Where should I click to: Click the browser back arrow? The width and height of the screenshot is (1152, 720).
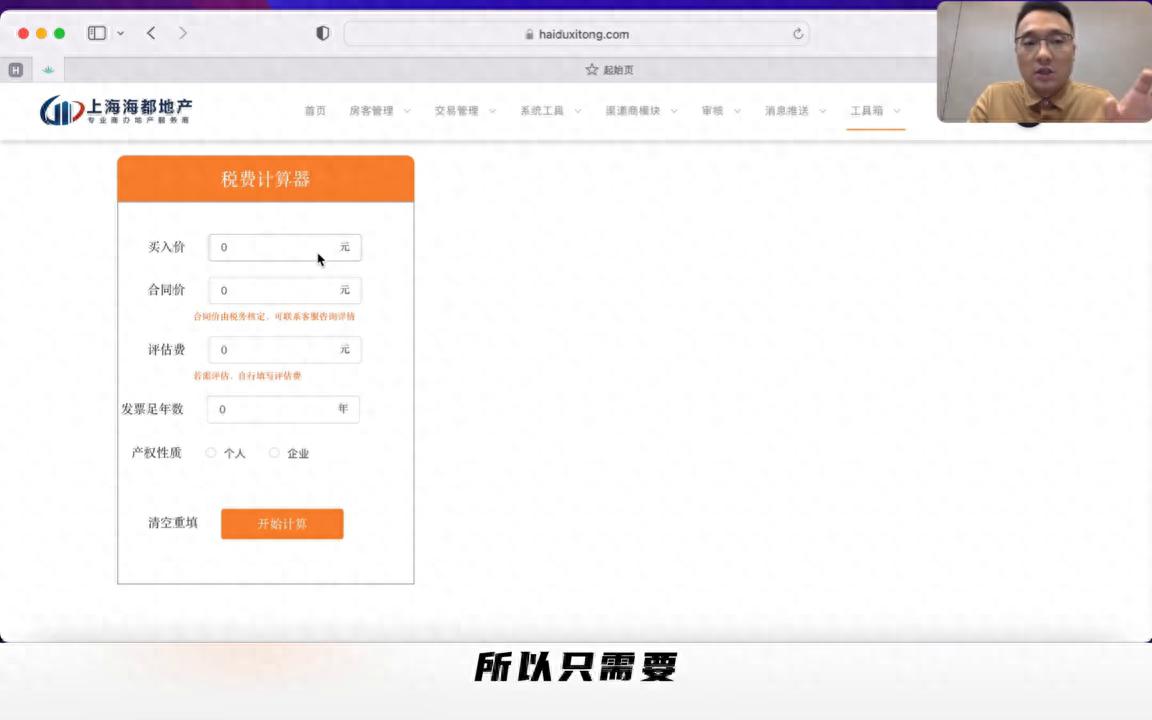(151, 33)
